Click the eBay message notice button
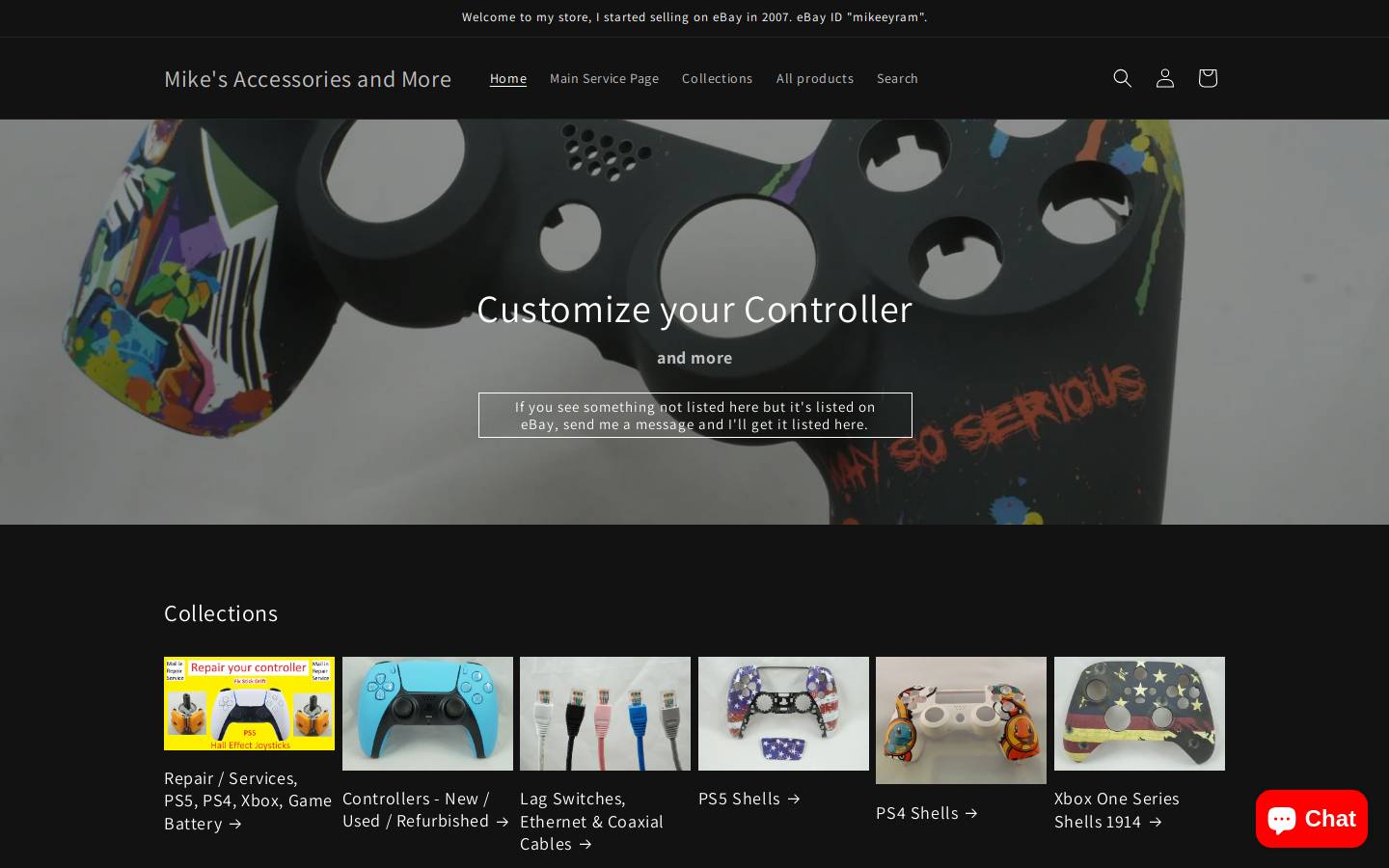Viewport: 1389px width, 868px height. [x=695, y=415]
